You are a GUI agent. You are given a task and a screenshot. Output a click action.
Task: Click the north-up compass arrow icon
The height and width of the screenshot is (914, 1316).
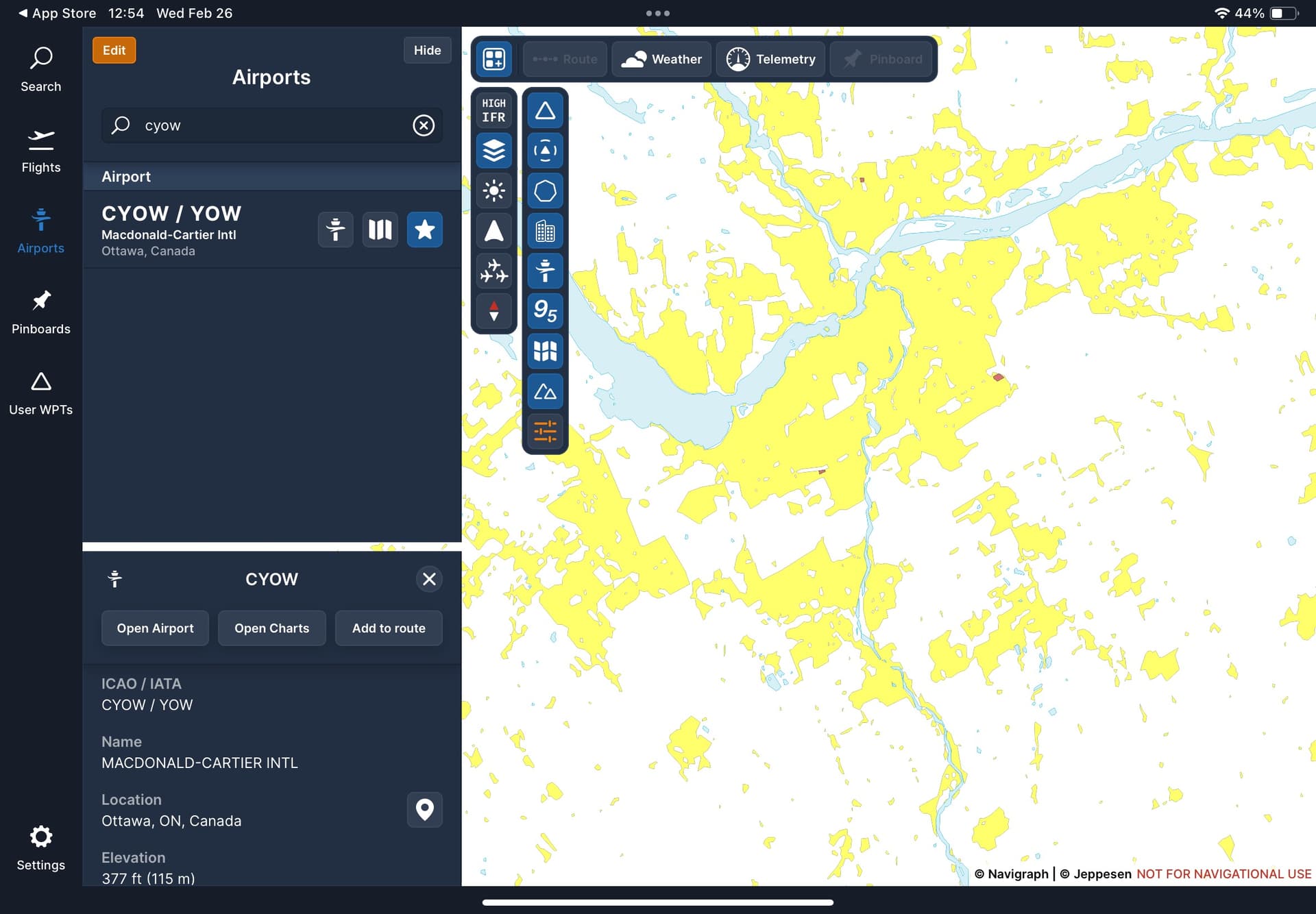pos(493,312)
